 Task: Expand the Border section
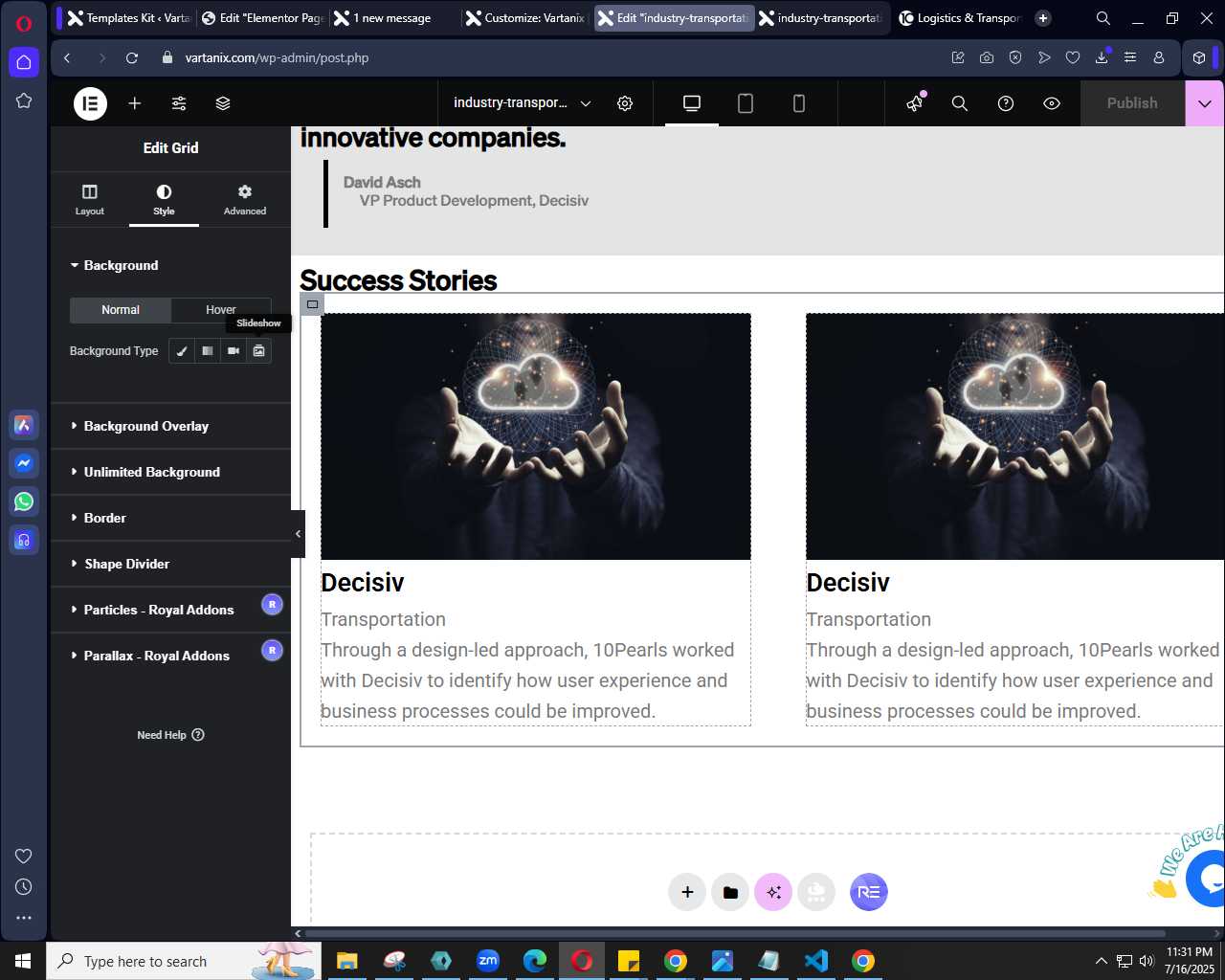[170, 518]
